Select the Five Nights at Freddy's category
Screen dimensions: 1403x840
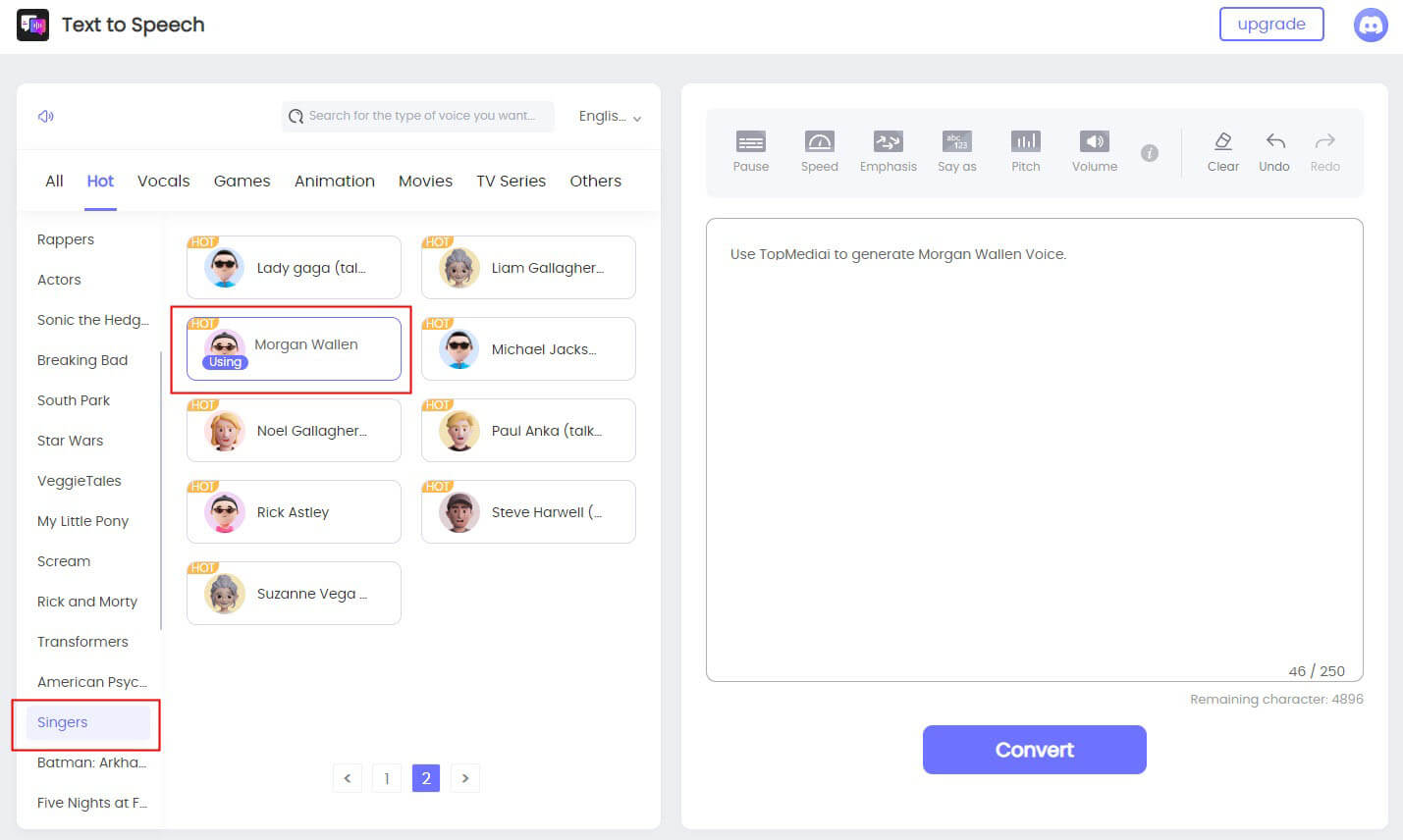click(x=92, y=803)
